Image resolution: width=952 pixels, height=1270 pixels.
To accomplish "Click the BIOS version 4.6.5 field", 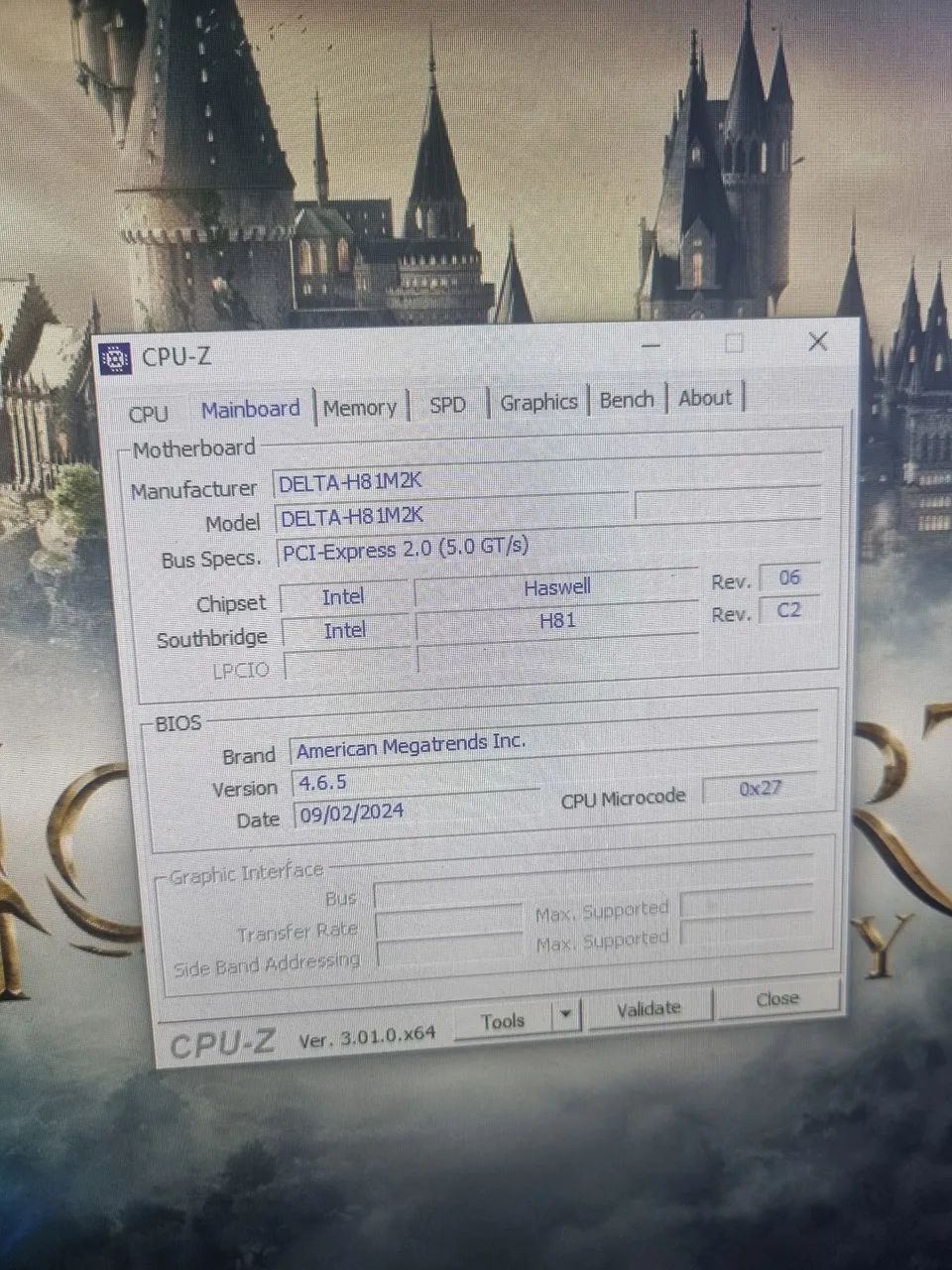I will 416,782.
